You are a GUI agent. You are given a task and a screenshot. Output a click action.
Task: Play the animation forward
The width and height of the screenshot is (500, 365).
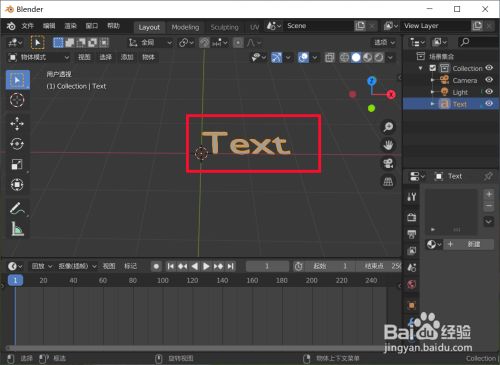[x=206, y=266]
